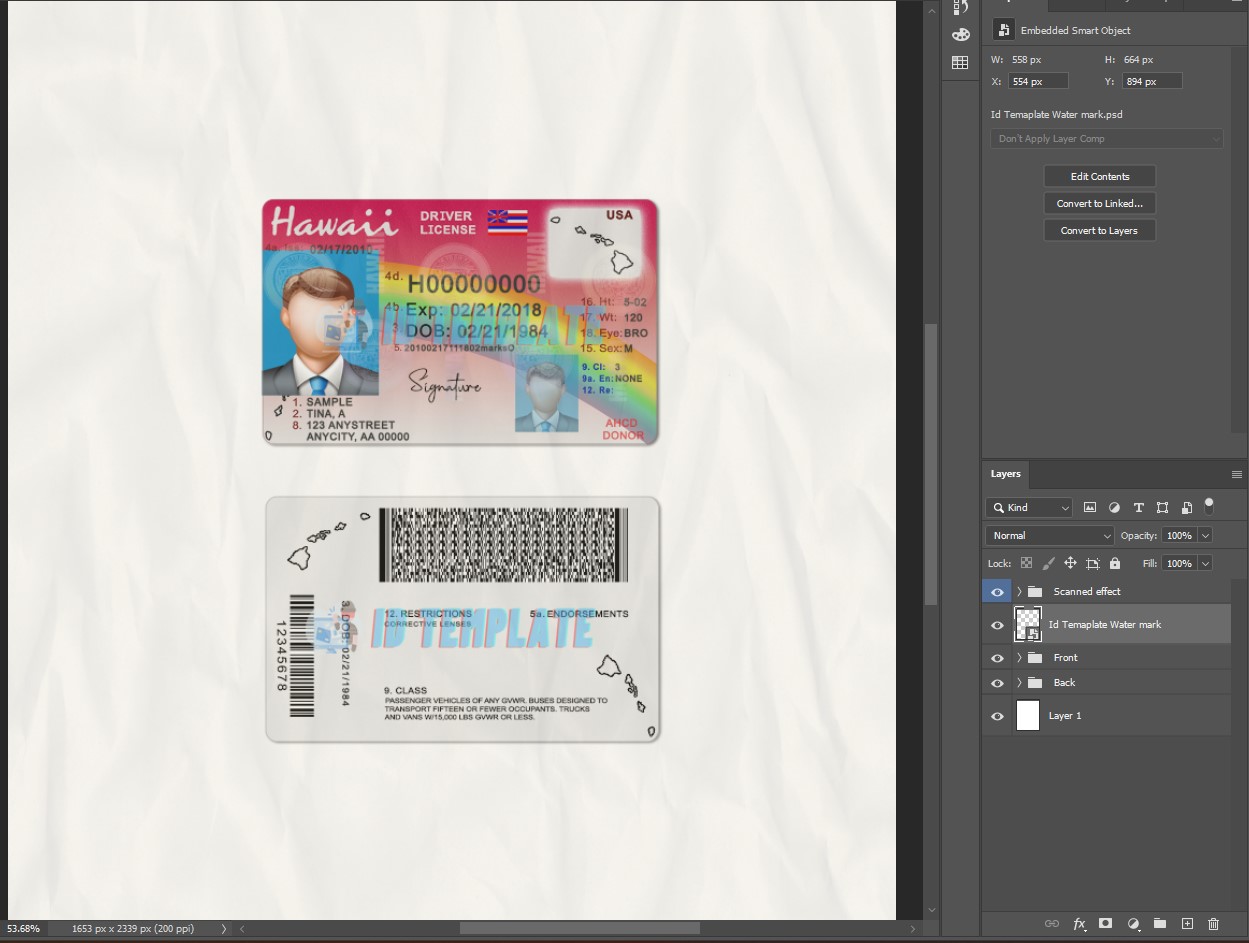Click the X position input field
The image size is (1249, 943).
1039,81
